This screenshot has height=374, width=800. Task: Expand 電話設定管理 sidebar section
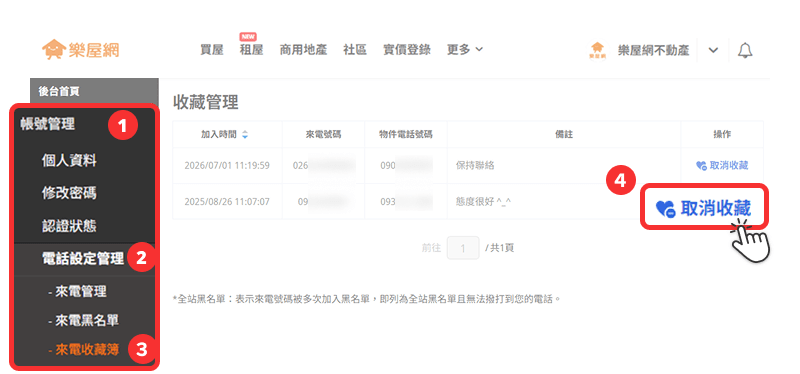84,259
